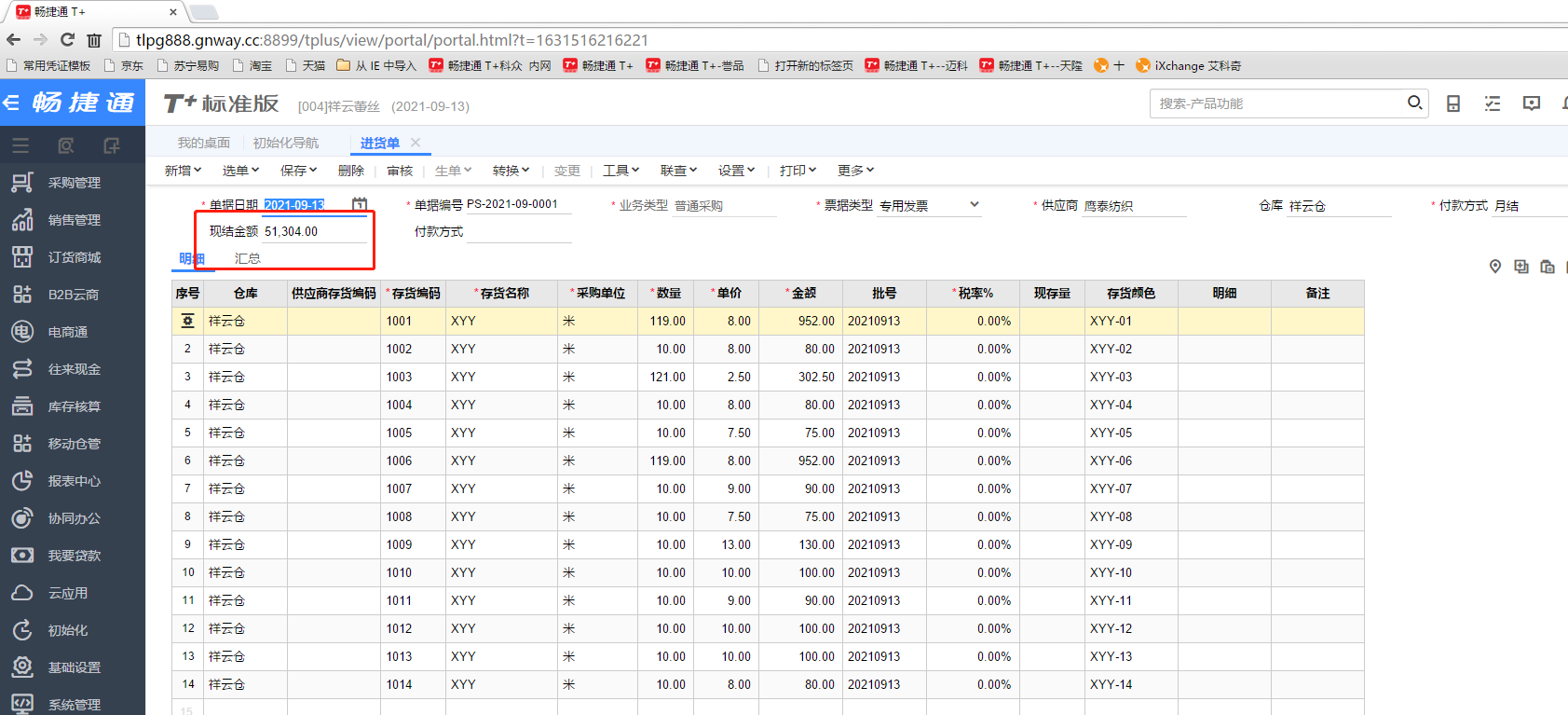Expand the 新增 dropdown

click(x=183, y=171)
